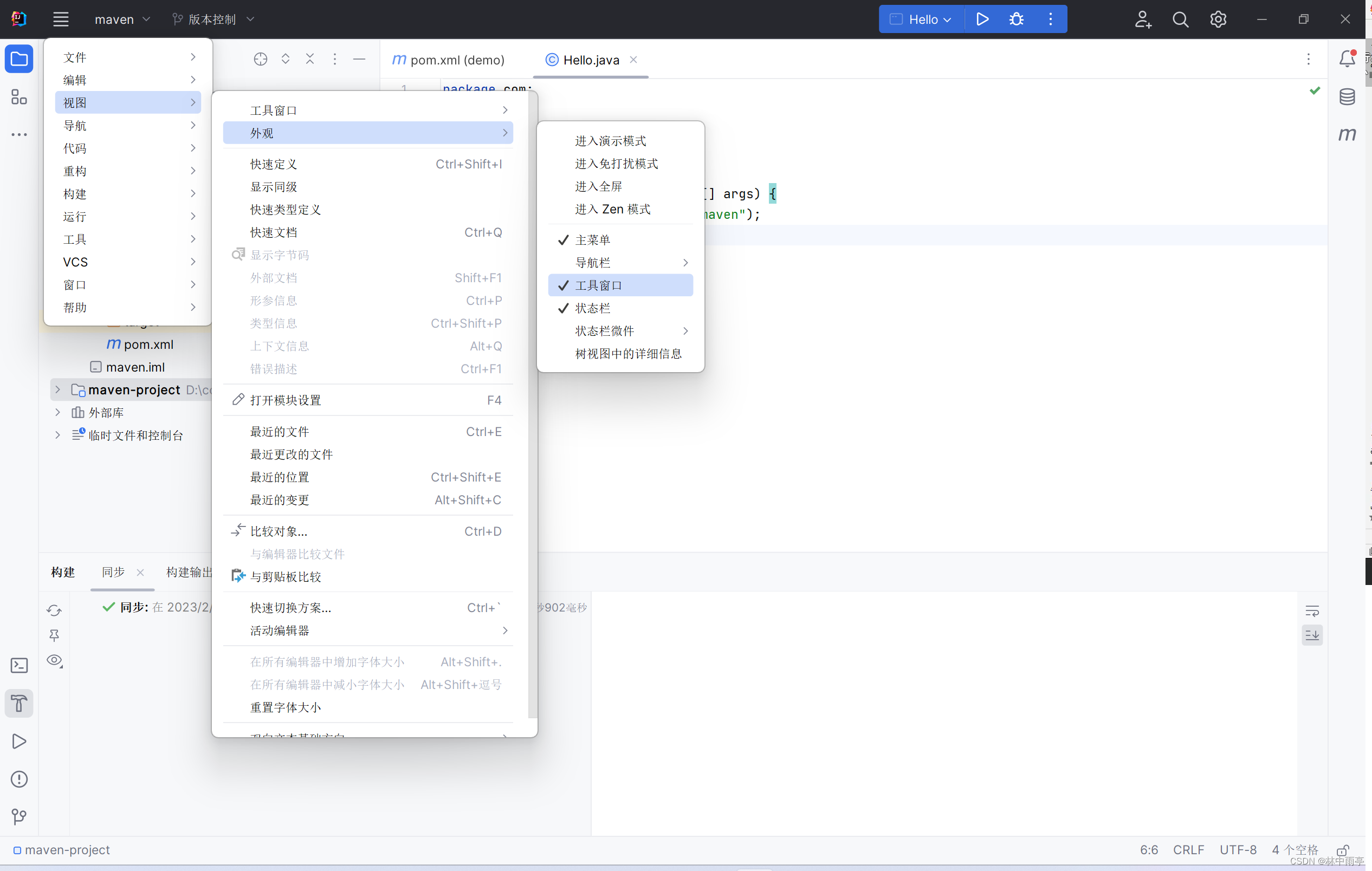This screenshot has width=1372, height=871.
Task: Choose 打开模块设置 entry
Action: tap(368, 400)
